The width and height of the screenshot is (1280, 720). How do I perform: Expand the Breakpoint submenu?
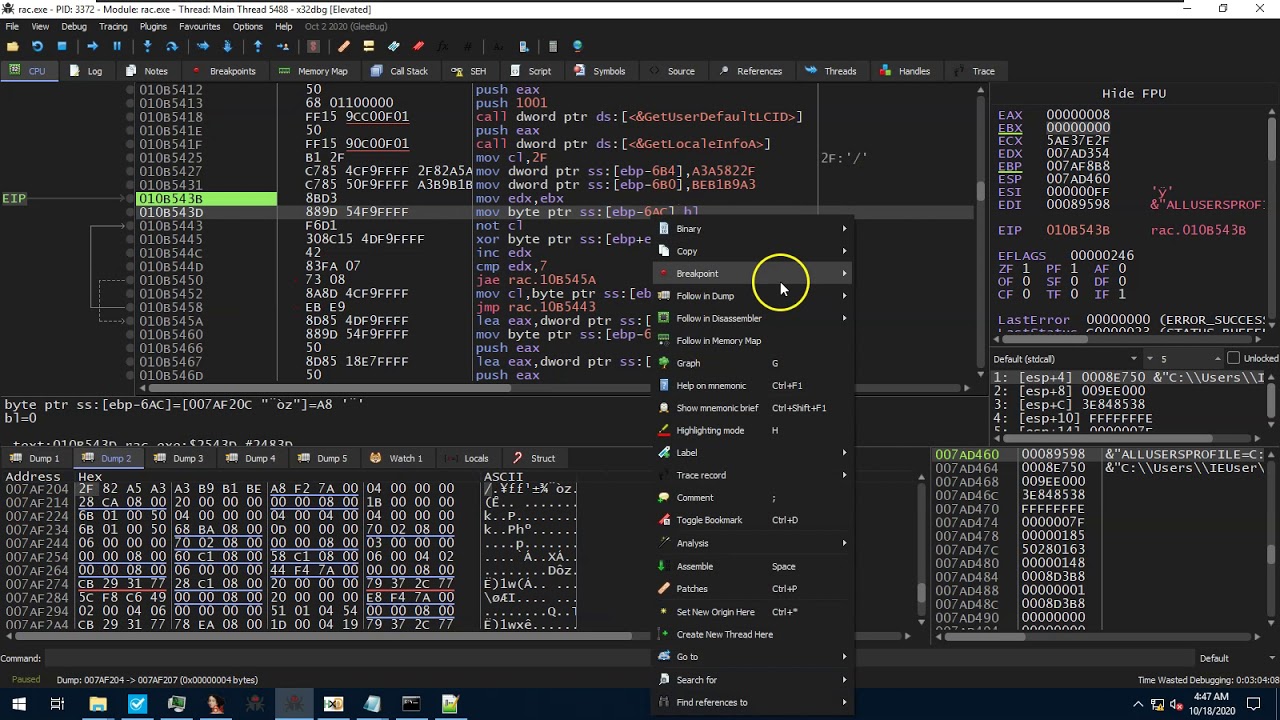[753, 274]
